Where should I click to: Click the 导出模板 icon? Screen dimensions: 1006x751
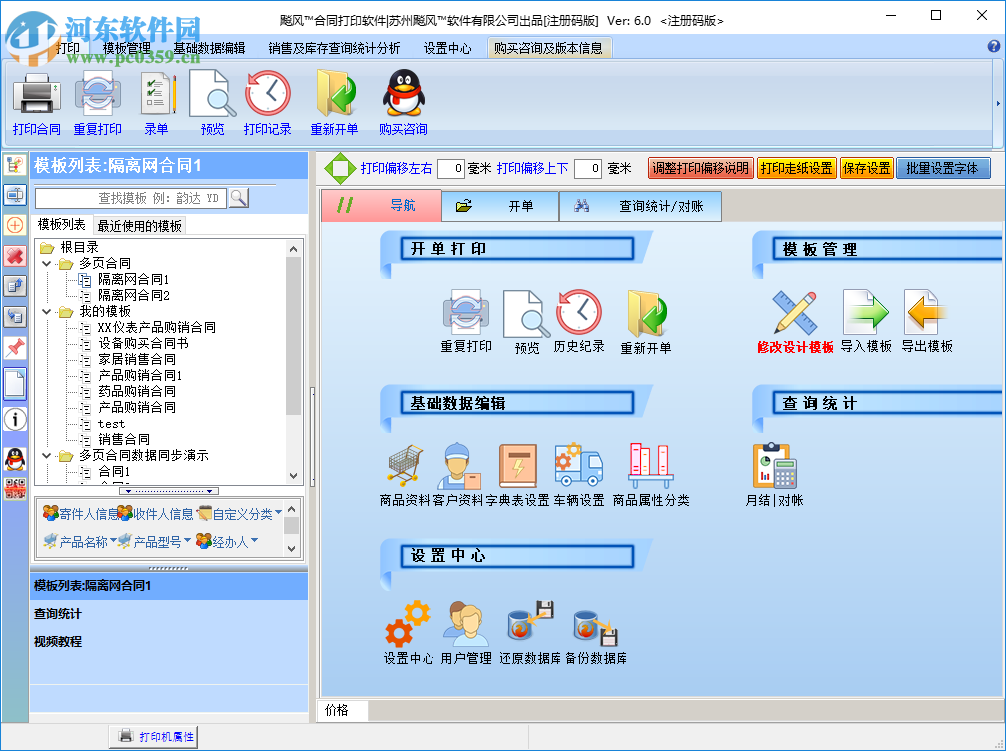pyautogui.click(x=926, y=312)
